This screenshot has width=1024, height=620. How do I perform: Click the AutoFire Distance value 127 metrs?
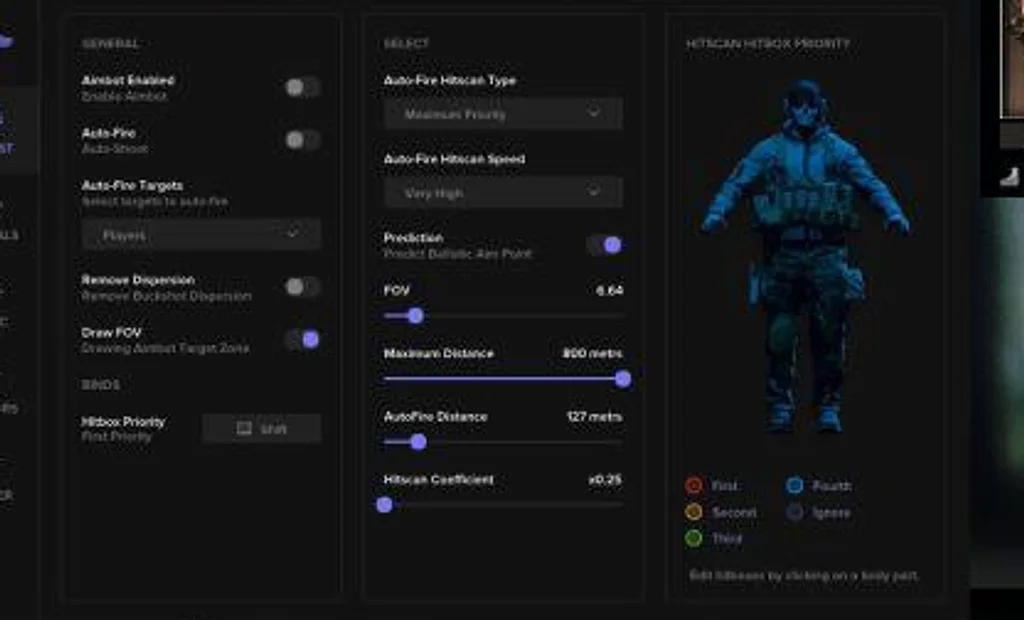[594, 416]
